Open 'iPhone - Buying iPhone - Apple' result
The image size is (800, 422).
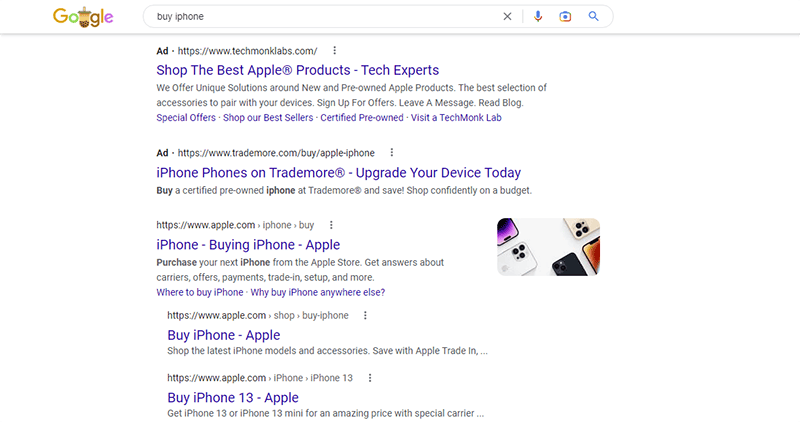(x=248, y=244)
